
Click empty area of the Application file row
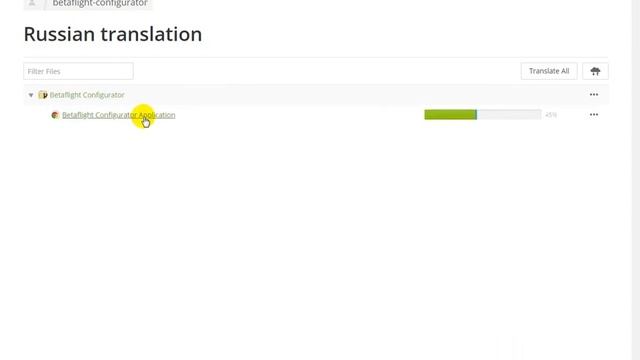(298, 115)
